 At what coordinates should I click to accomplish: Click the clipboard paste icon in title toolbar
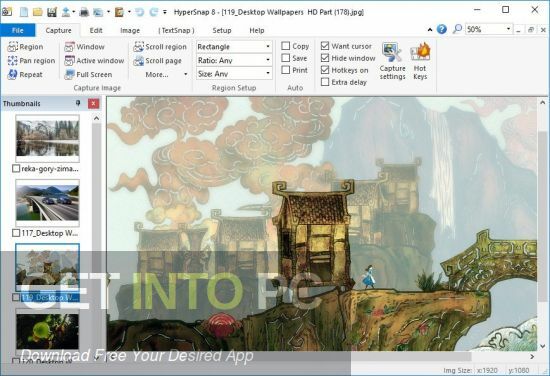click(119, 12)
